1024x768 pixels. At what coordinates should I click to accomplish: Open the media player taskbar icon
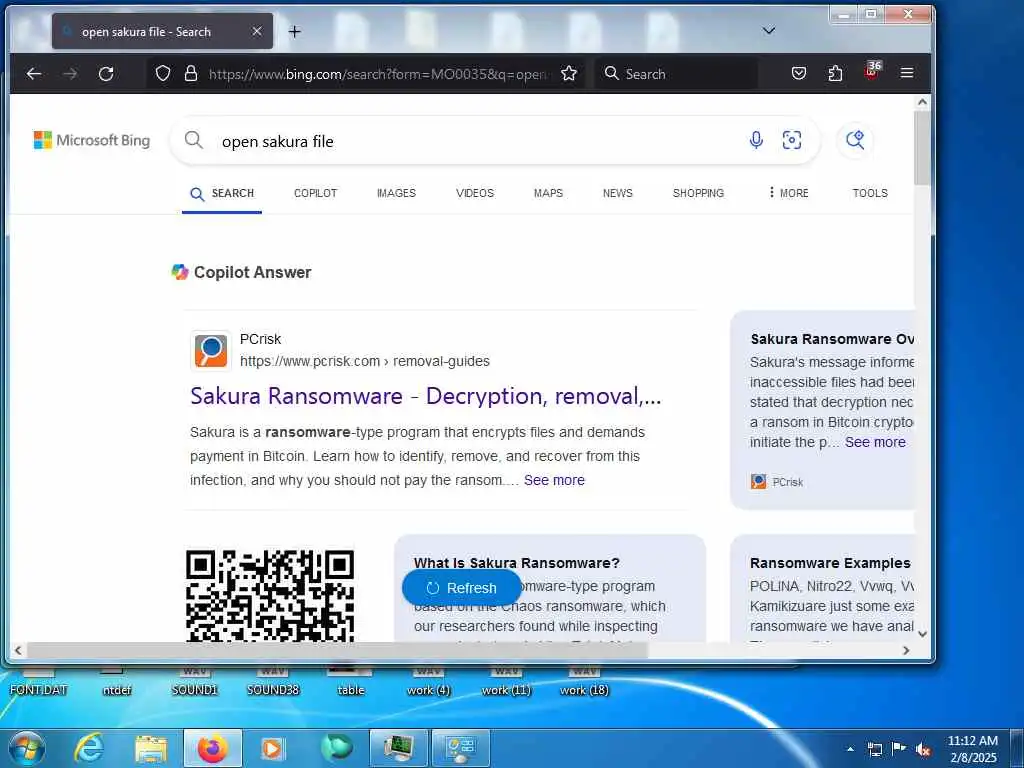[x=273, y=749]
